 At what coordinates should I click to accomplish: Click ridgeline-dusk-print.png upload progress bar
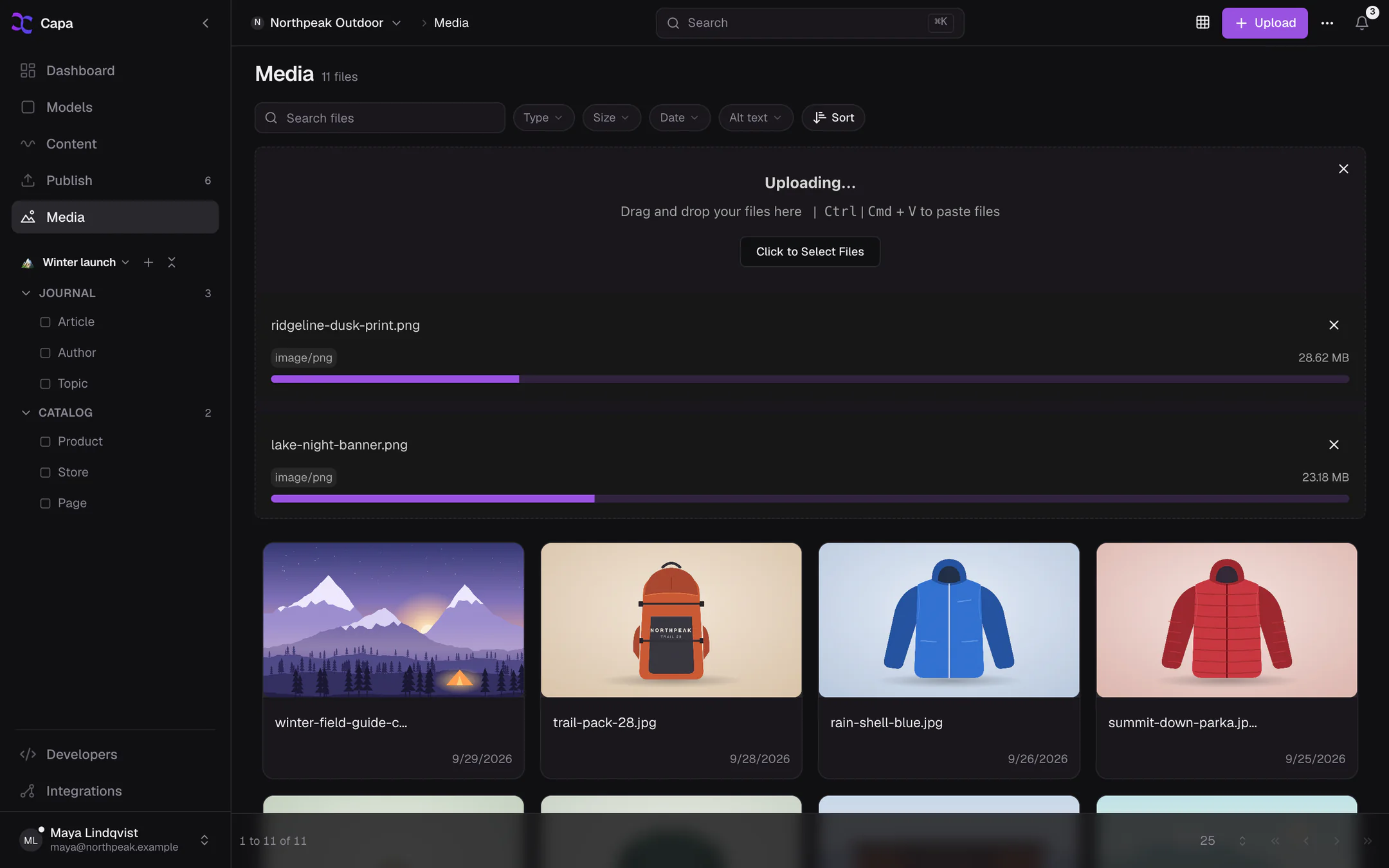click(x=810, y=379)
